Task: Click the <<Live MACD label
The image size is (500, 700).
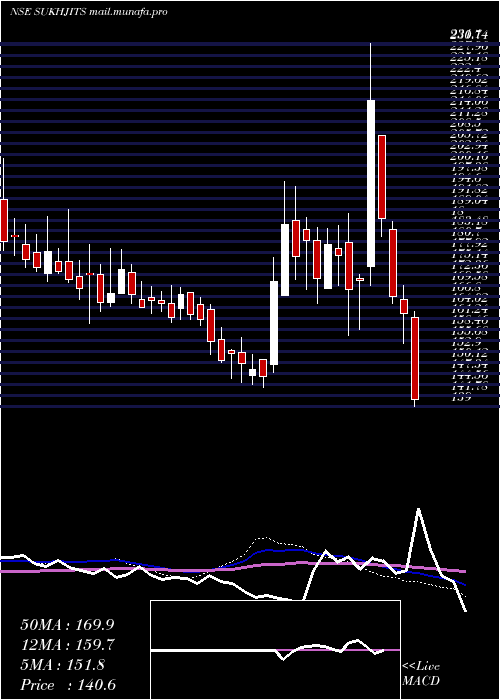Action: pyautogui.click(x=421, y=674)
